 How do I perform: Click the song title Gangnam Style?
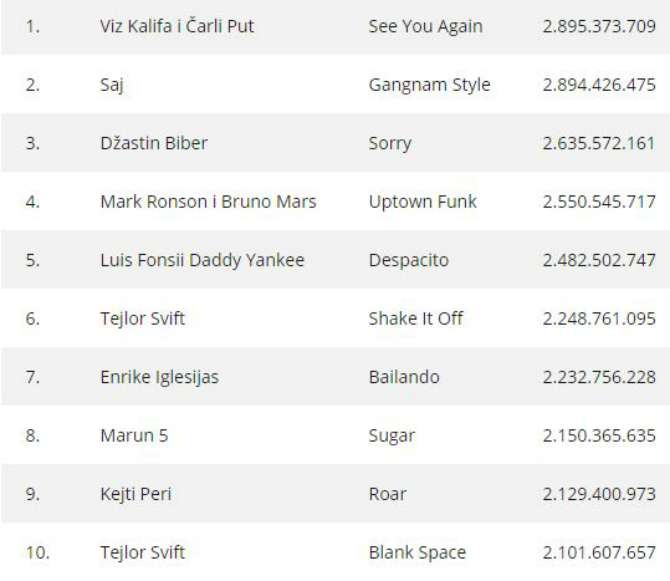429,85
